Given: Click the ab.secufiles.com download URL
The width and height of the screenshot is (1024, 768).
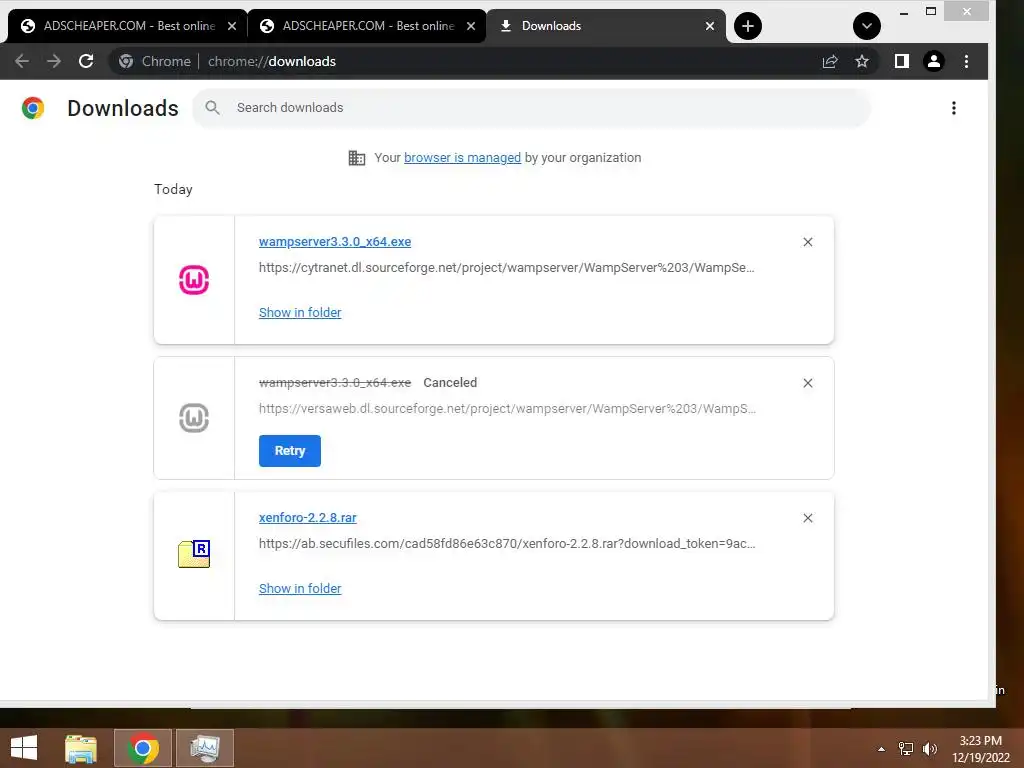Looking at the screenshot, I should pos(507,544).
